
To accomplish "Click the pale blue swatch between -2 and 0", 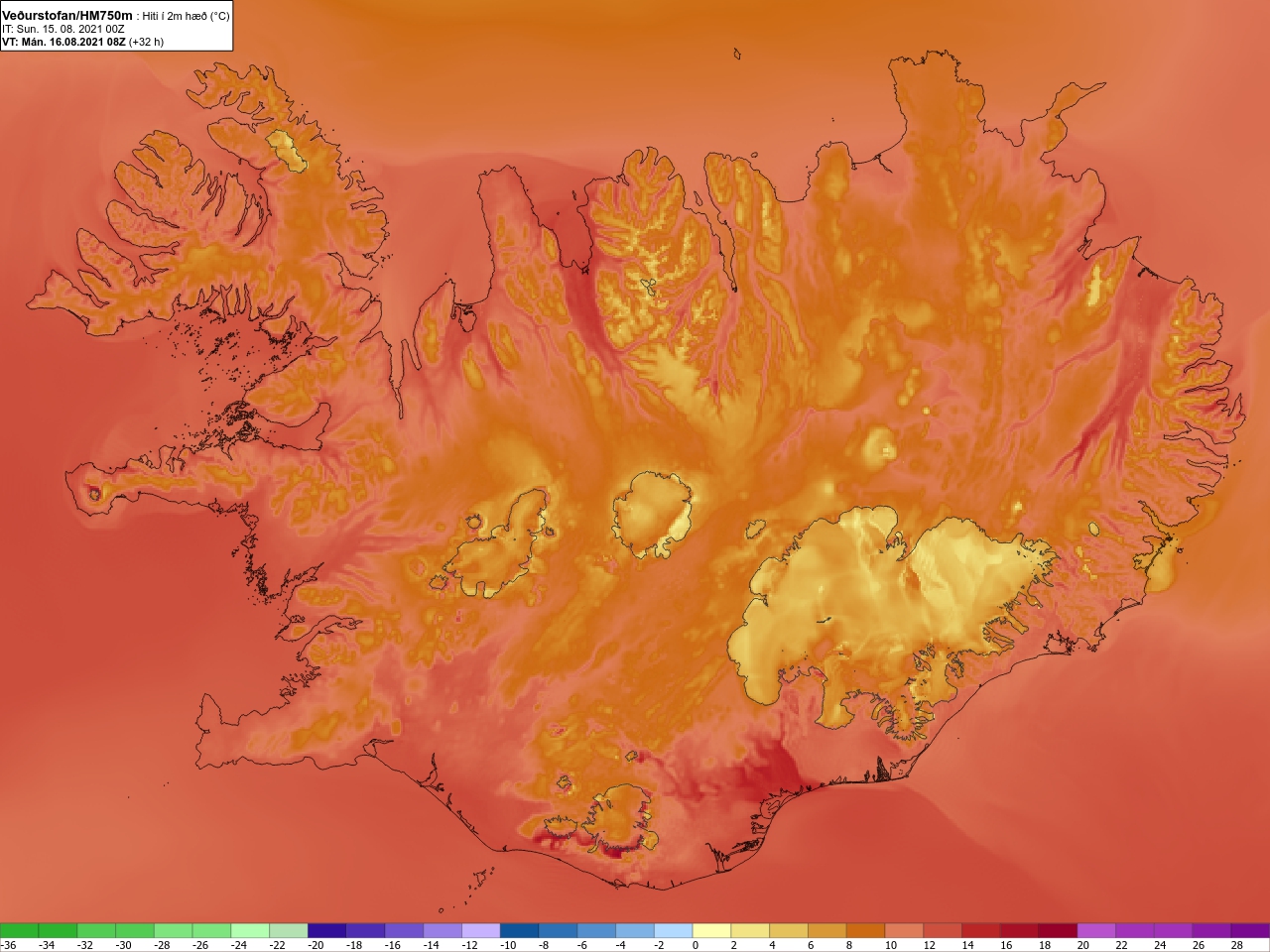I will tap(673, 930).
